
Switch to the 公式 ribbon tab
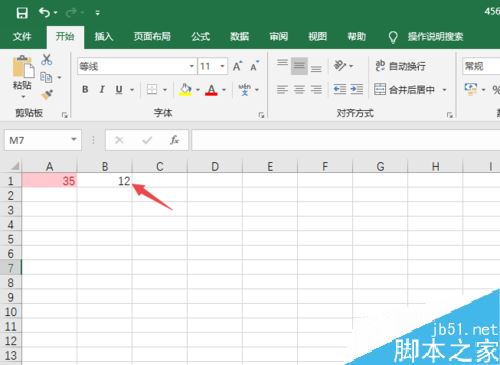(x=201, y=36)
